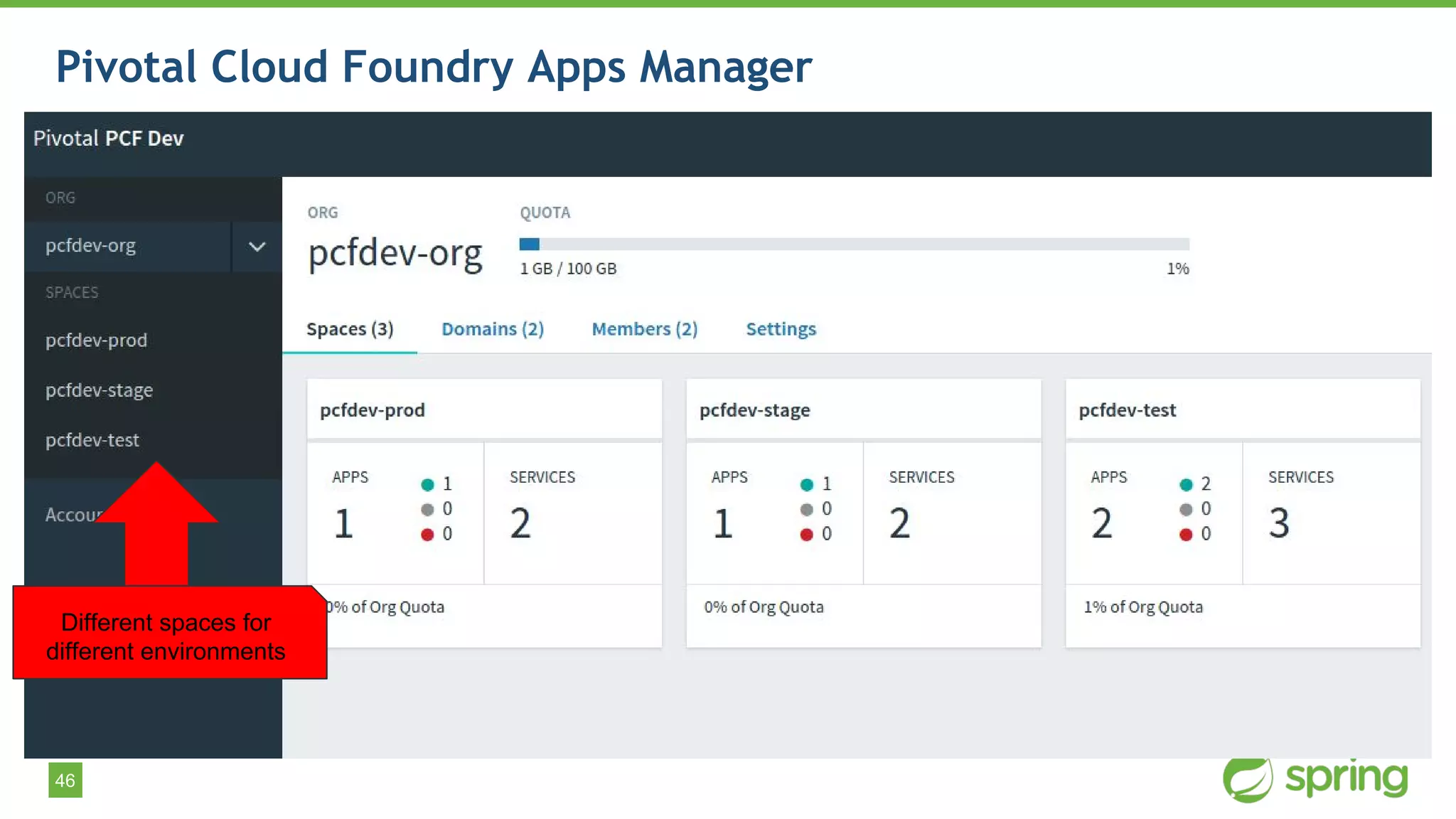1456x819 pixels.
Task: Click 1% of Org Quota under pcfdev-test
Action: (1143, 607)
